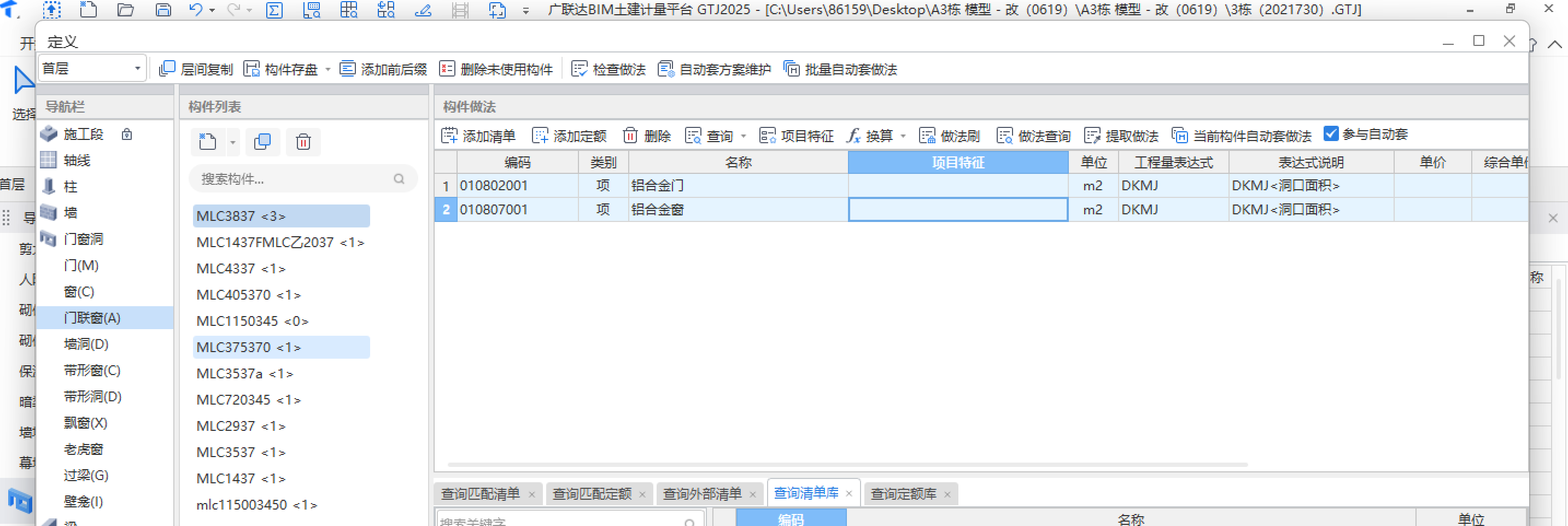Click the 项目特征 column header
Viewport: 1568px width, 526px height.
click(x=958, y=162)
